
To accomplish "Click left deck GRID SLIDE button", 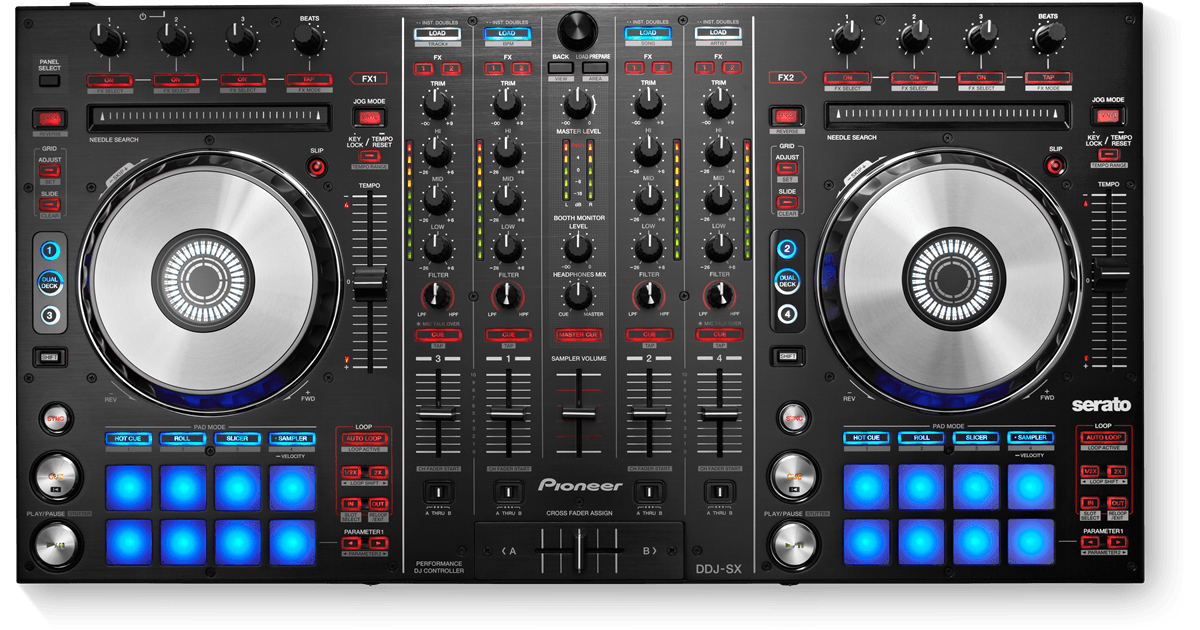I will 49,203.
